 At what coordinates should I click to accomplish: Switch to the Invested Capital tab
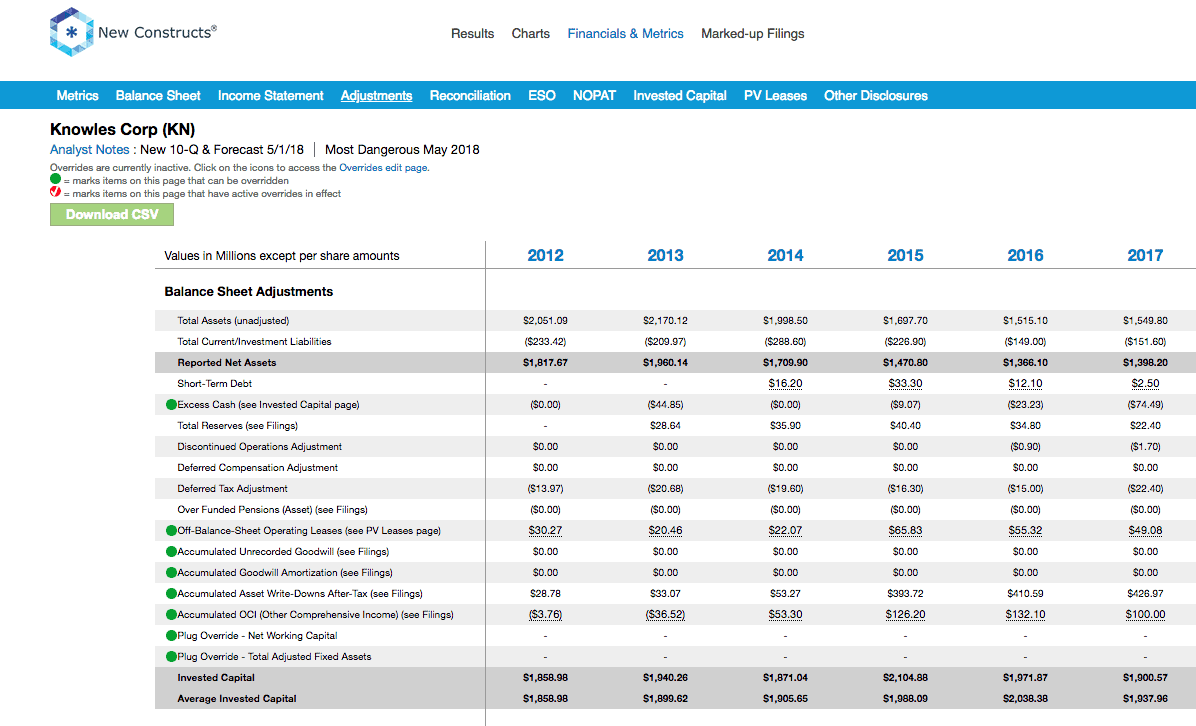pyautogui.click(x=680, y=95)
